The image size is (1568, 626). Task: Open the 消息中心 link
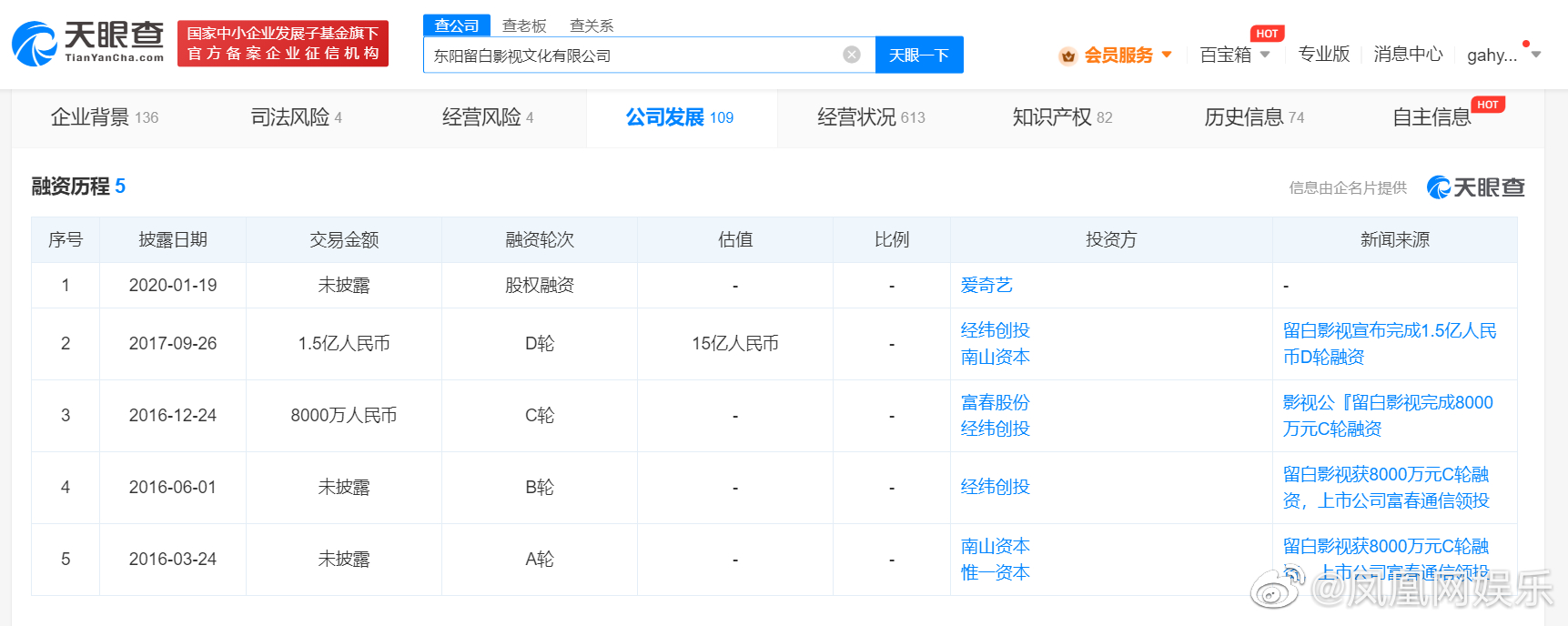pos(1407,55)
